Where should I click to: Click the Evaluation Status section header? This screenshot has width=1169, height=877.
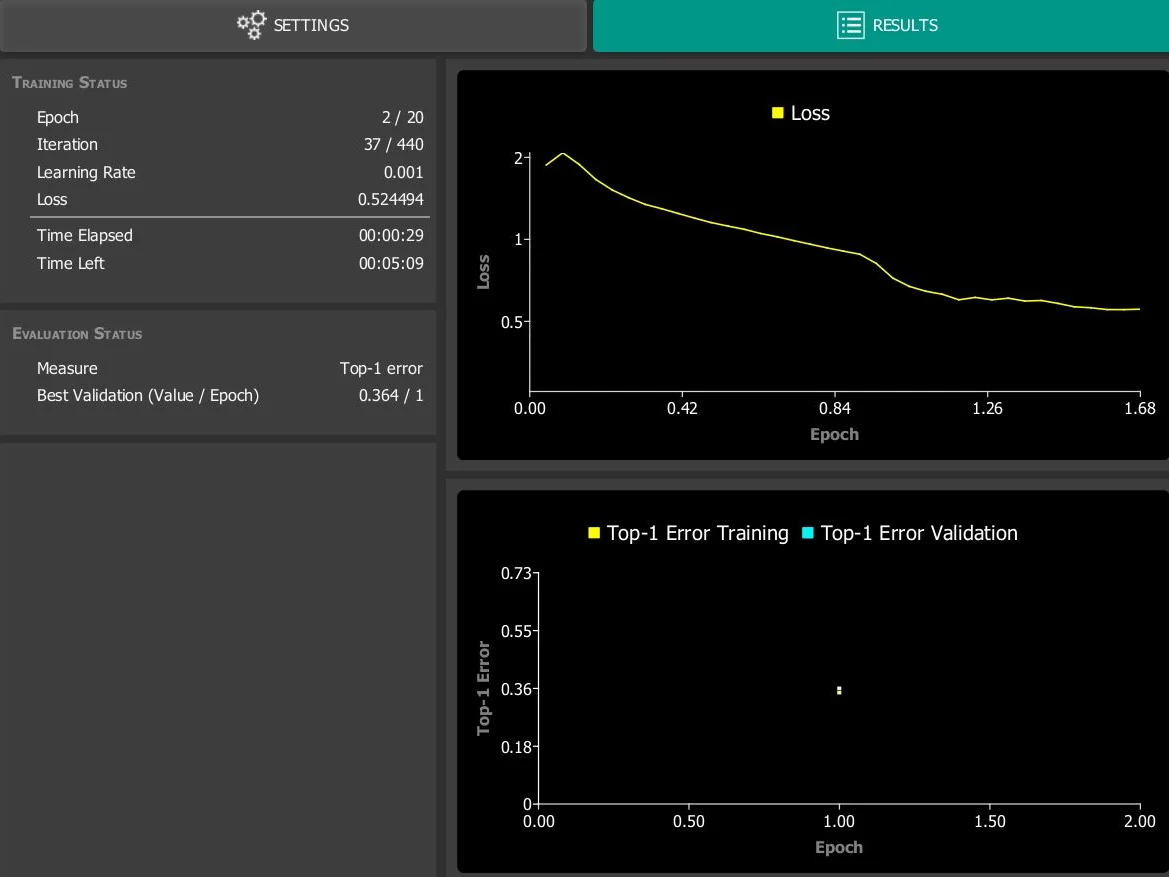pos(77,334)
